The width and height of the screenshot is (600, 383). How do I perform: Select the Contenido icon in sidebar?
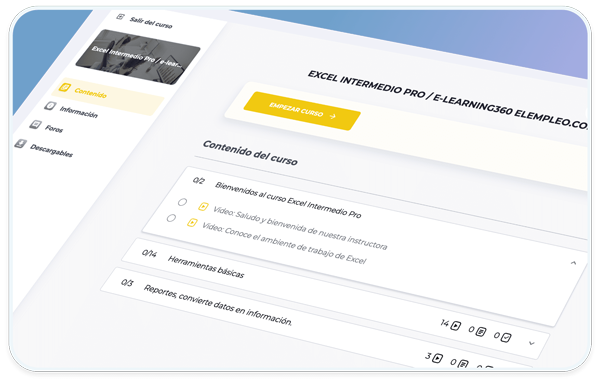(x=64, y=88)
